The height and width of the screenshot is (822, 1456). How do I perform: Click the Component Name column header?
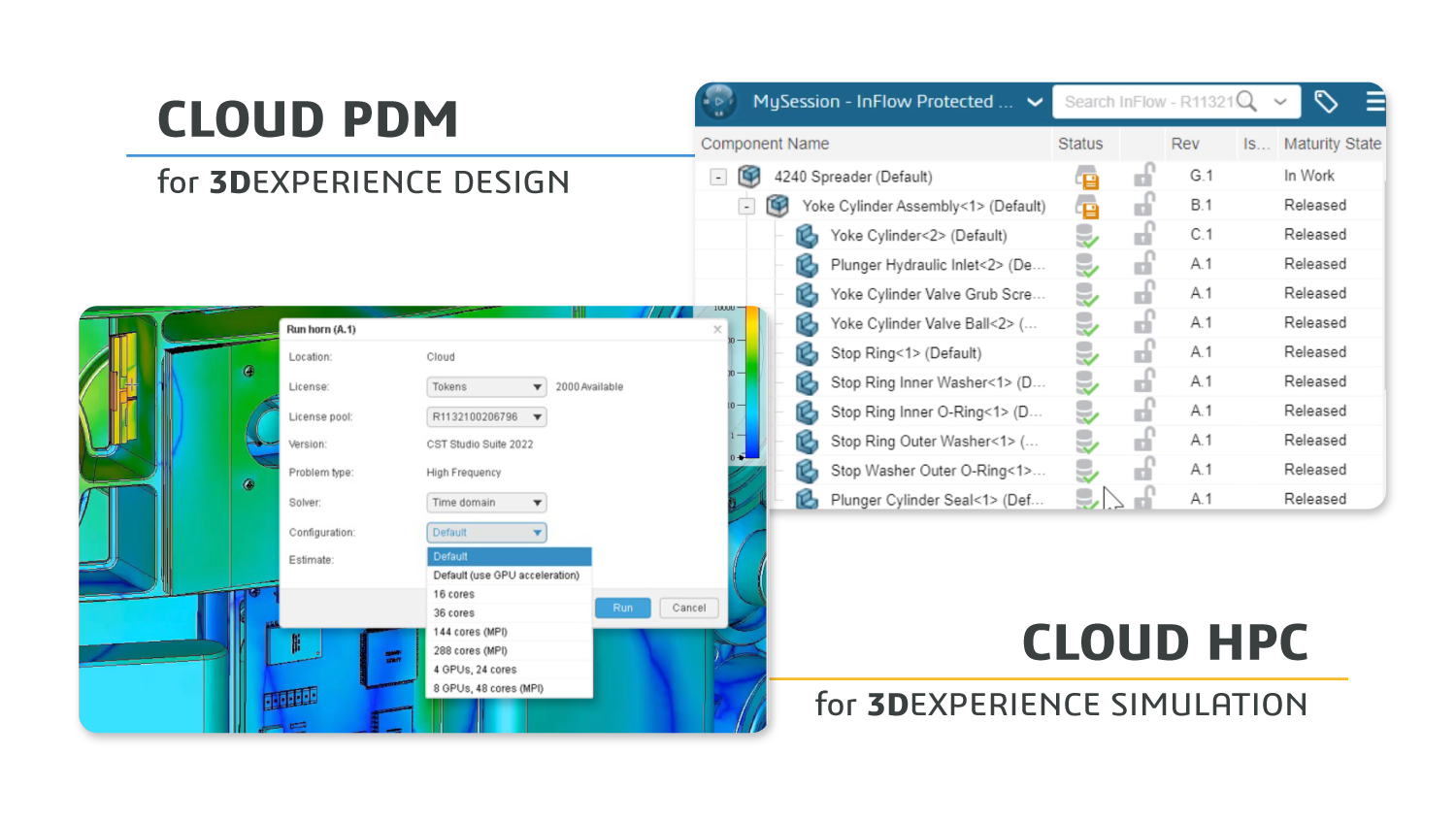coord(765,144)
